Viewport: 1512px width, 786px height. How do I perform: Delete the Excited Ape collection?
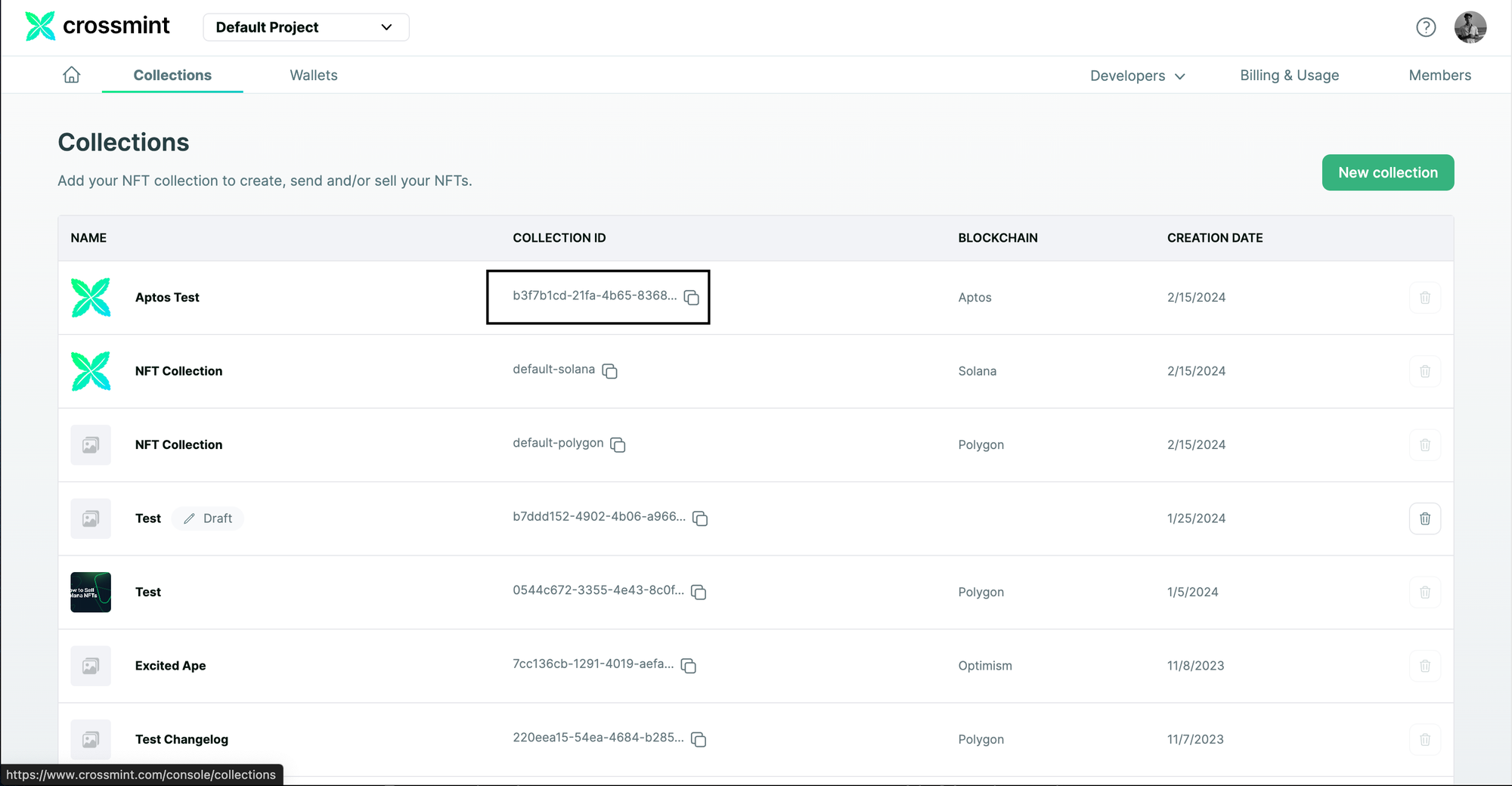coord(1425,666)
